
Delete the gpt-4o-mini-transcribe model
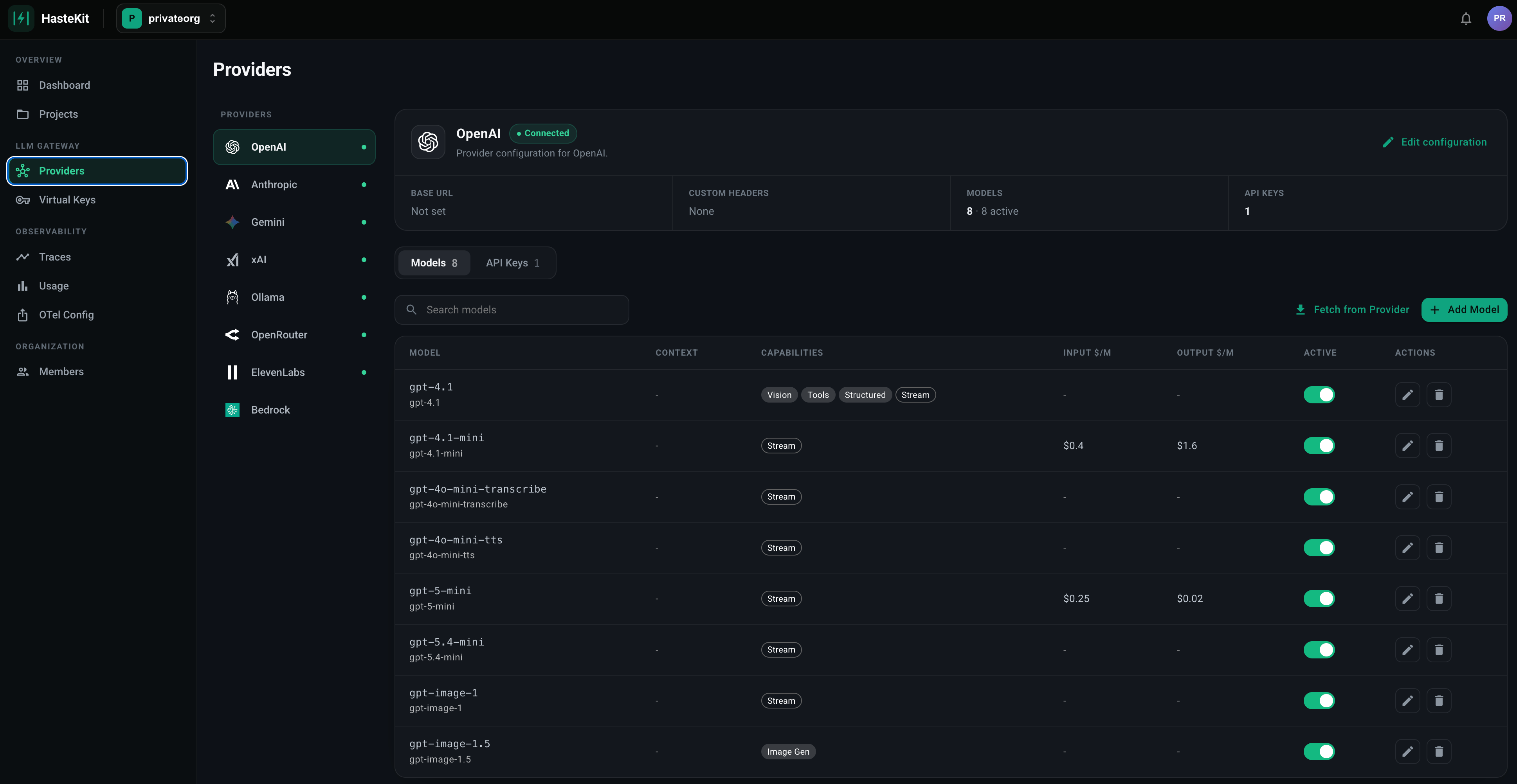(x=1439, y=497)
